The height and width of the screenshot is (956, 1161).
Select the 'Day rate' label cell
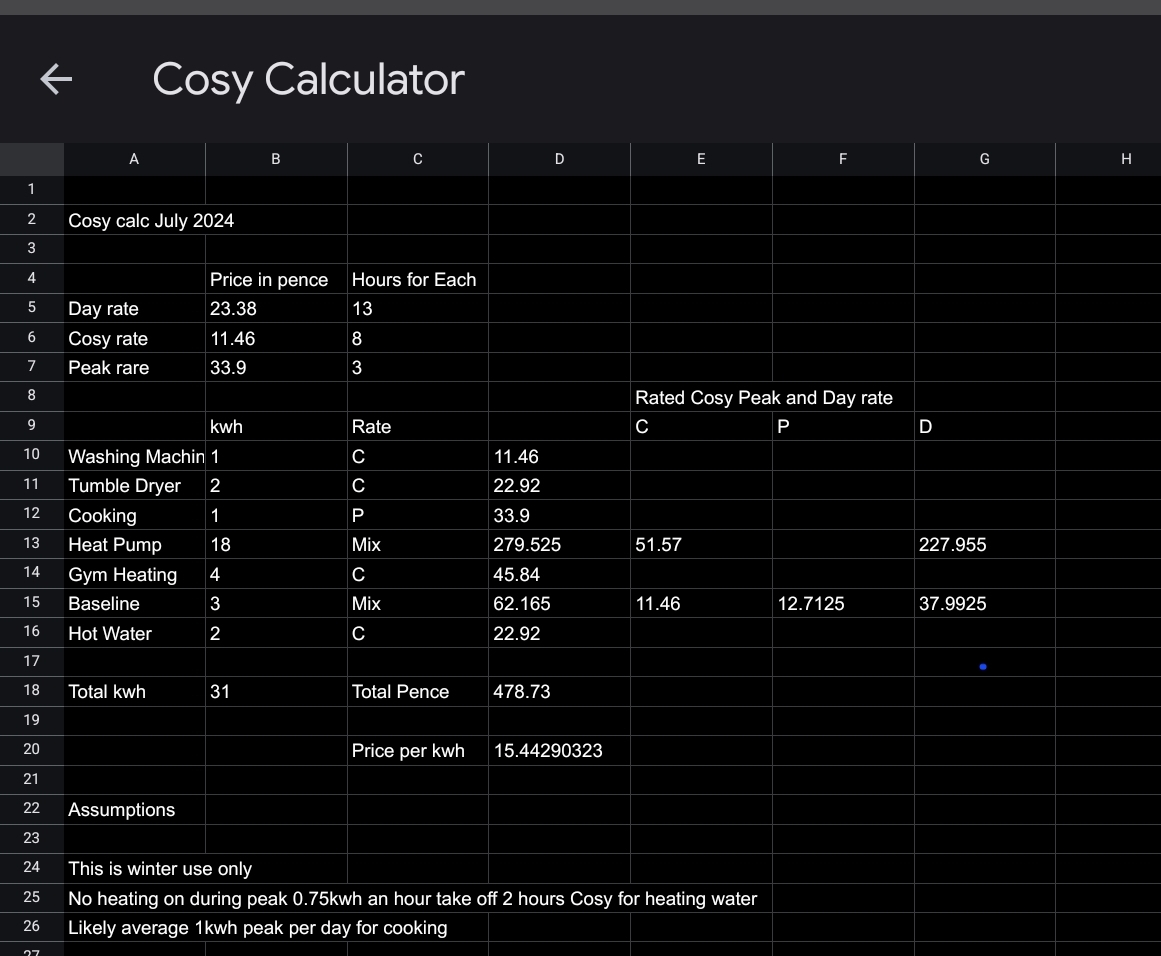(134, 309)
